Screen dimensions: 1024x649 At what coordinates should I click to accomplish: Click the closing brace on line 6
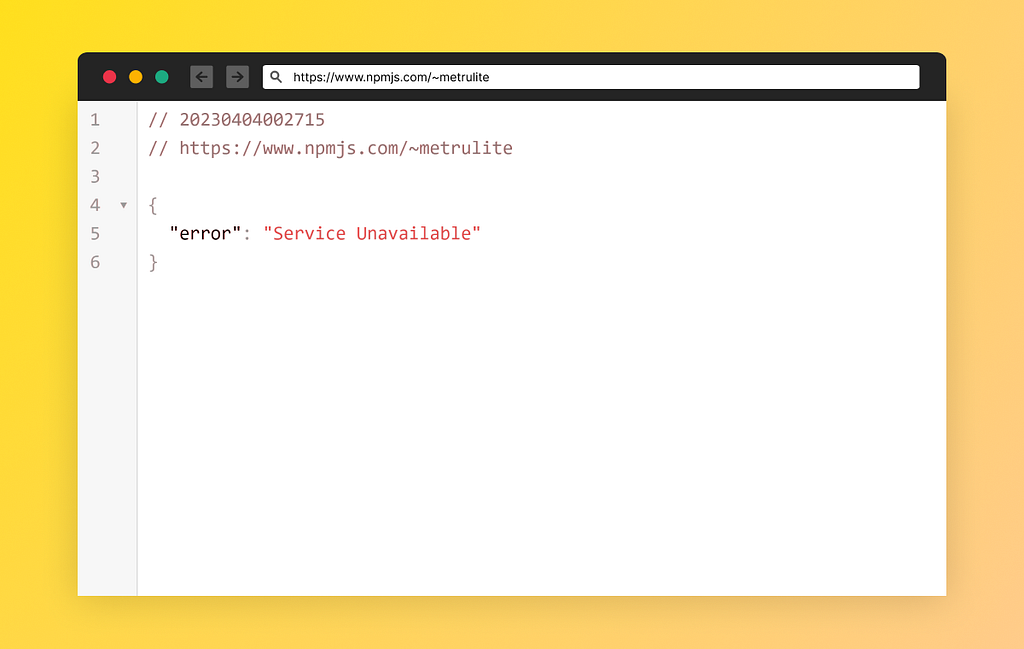(x=153, y=262)
